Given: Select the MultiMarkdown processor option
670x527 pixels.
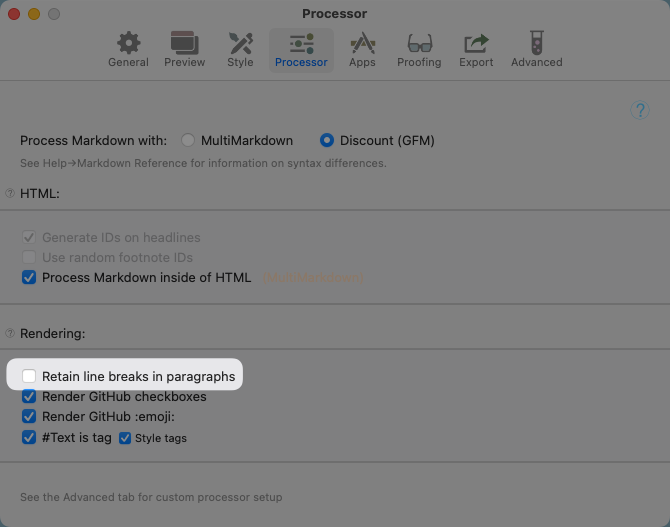Looking at the screenshot, I should (x=188, y=141).
